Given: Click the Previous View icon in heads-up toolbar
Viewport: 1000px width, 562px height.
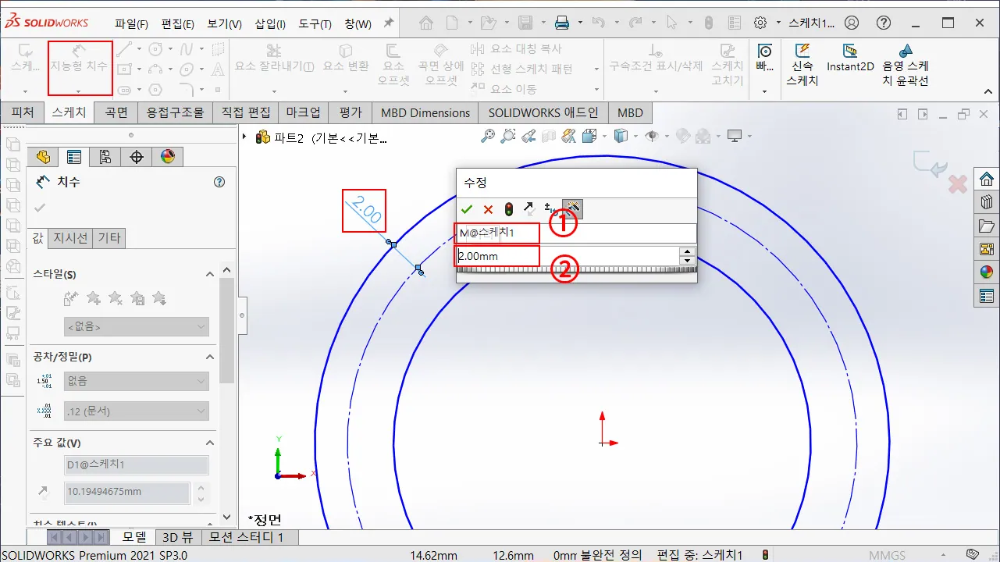Looking at the screenshot, I should (x=529, y=136).
